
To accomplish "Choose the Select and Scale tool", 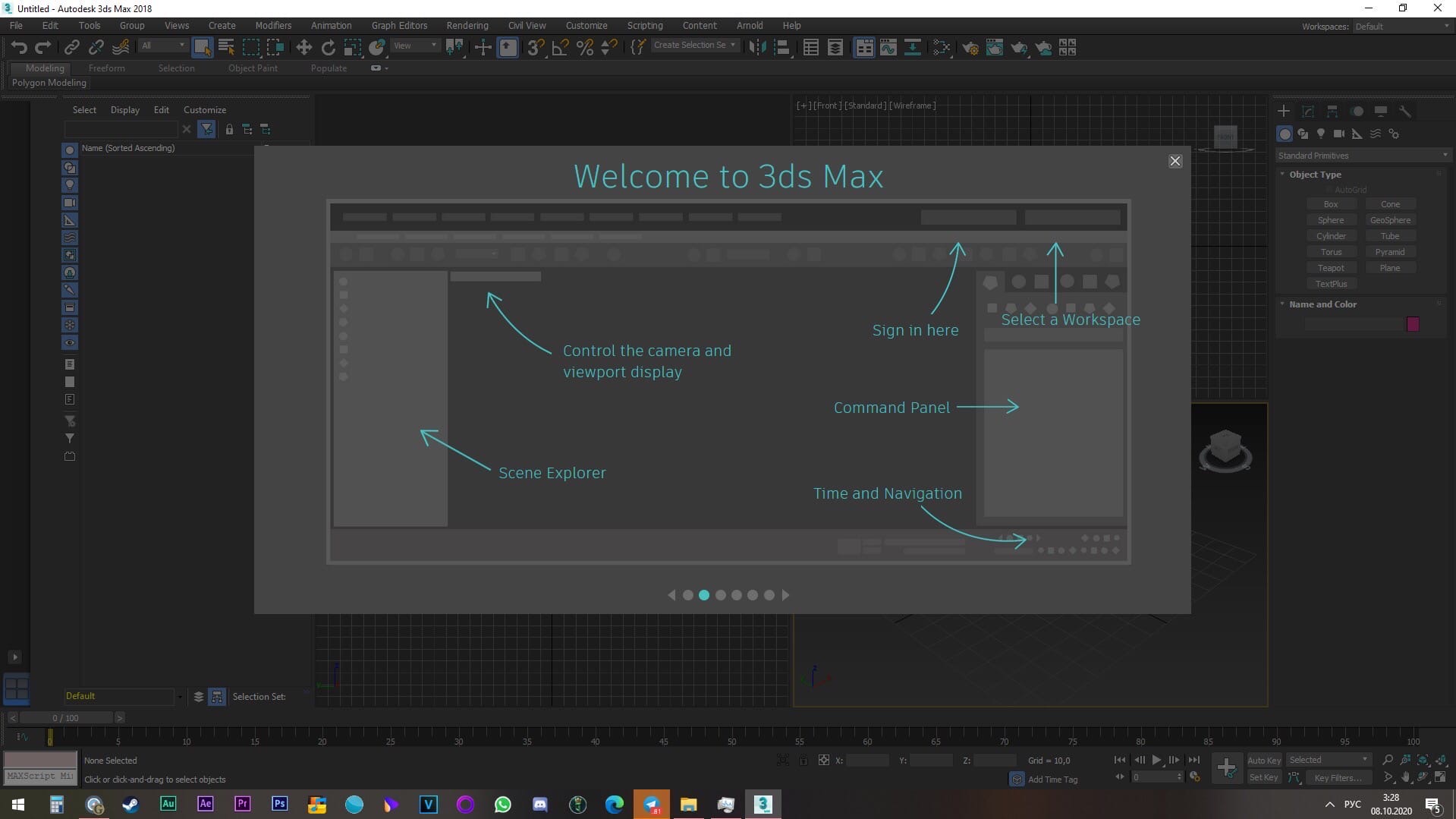I will tap(352, 47).
